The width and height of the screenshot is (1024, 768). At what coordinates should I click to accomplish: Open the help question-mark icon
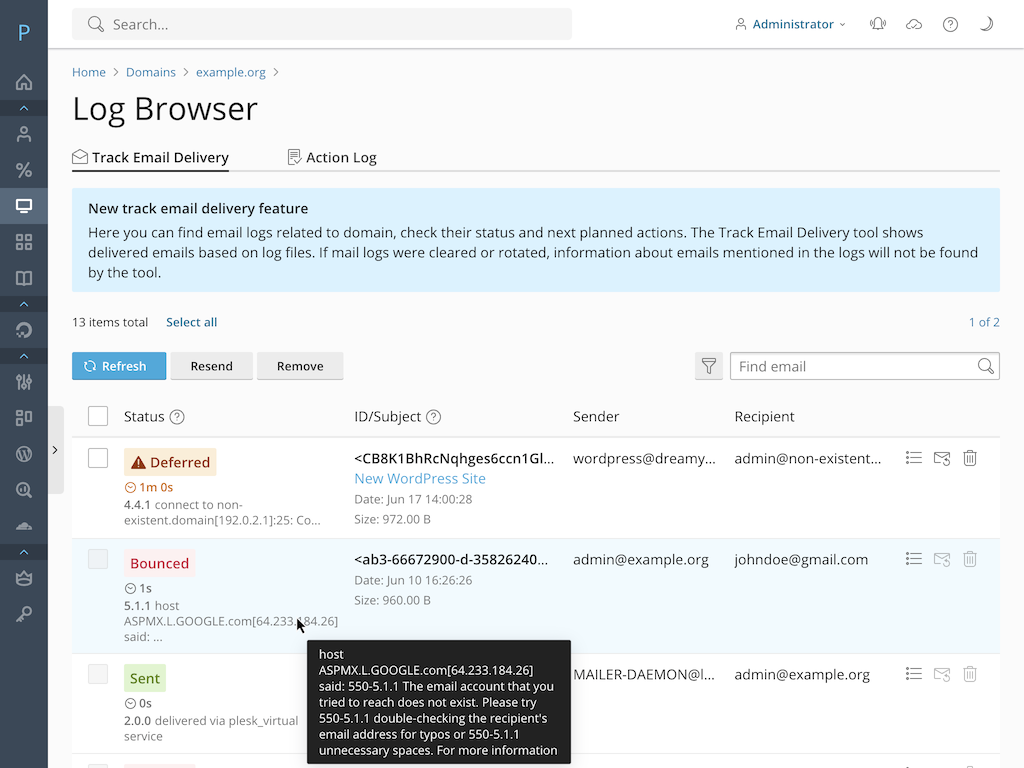(950, 24)
